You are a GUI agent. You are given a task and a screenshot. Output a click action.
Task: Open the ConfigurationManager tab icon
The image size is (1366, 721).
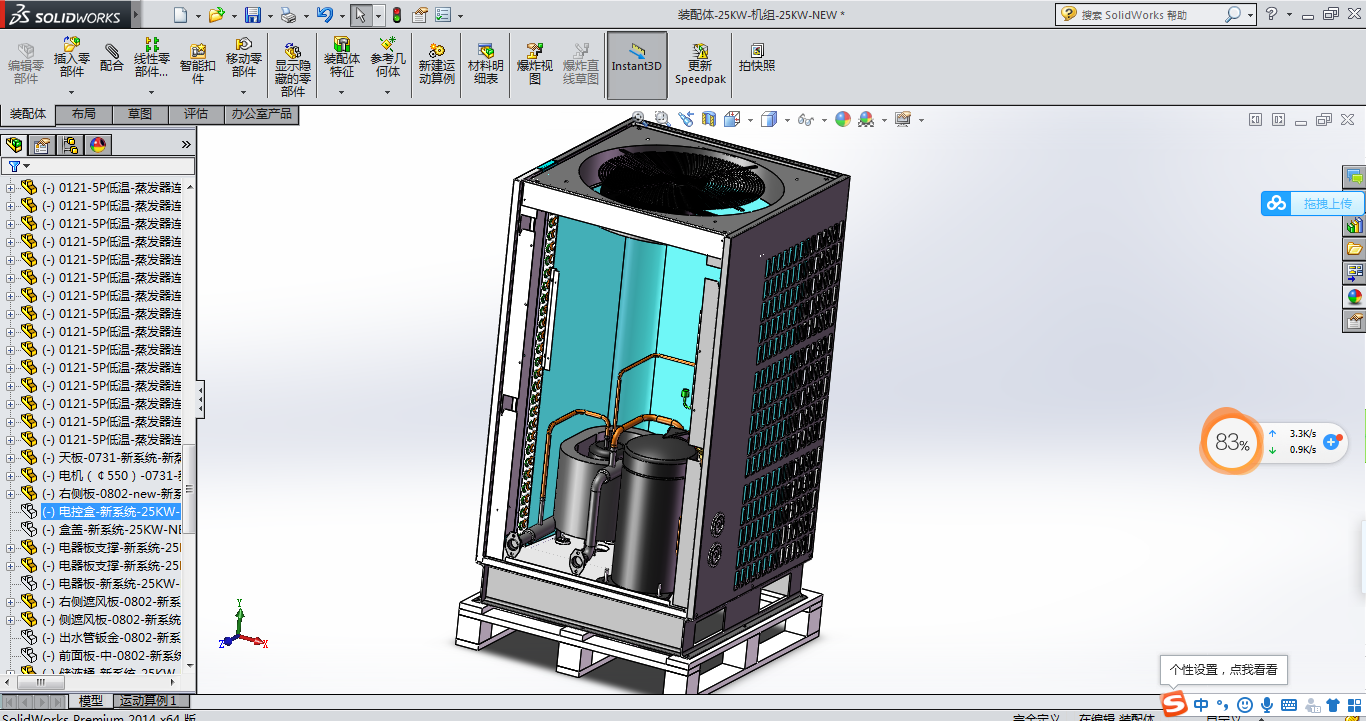point(70,145)
